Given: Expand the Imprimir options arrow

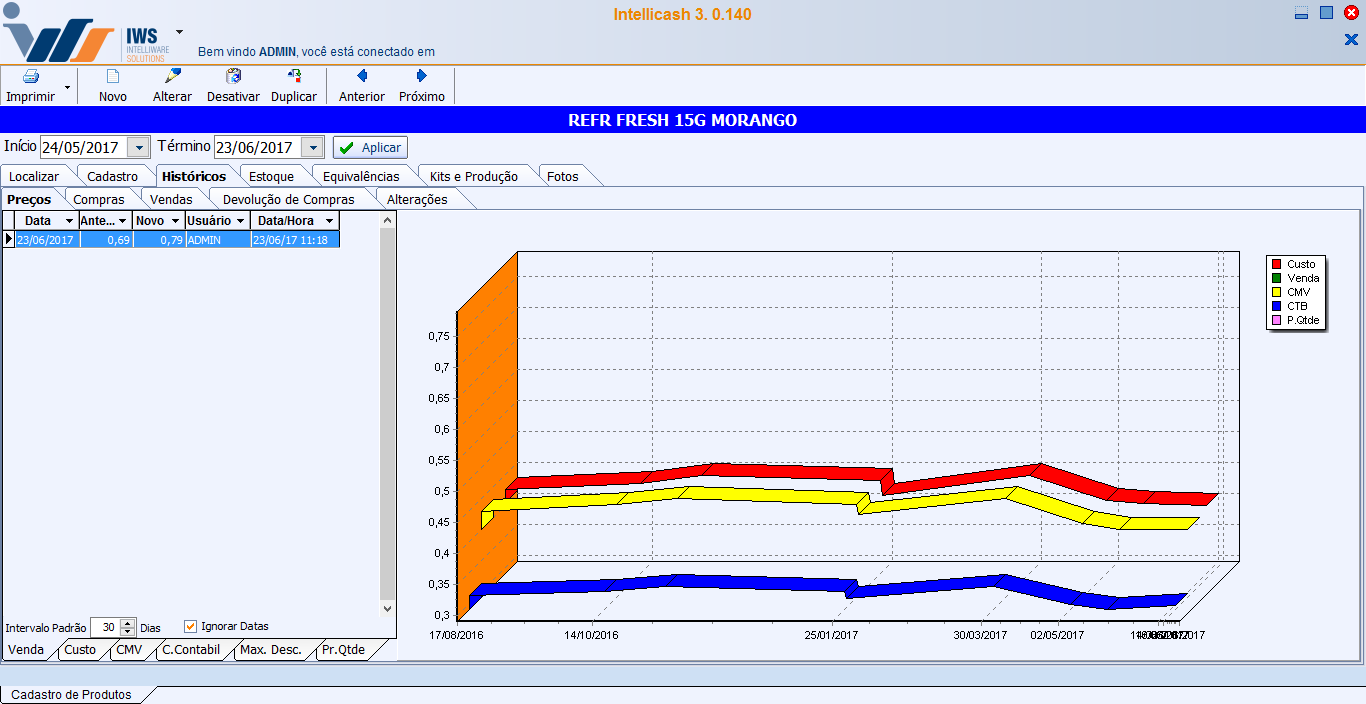Looking at the screenshot, I should (67, 88).
